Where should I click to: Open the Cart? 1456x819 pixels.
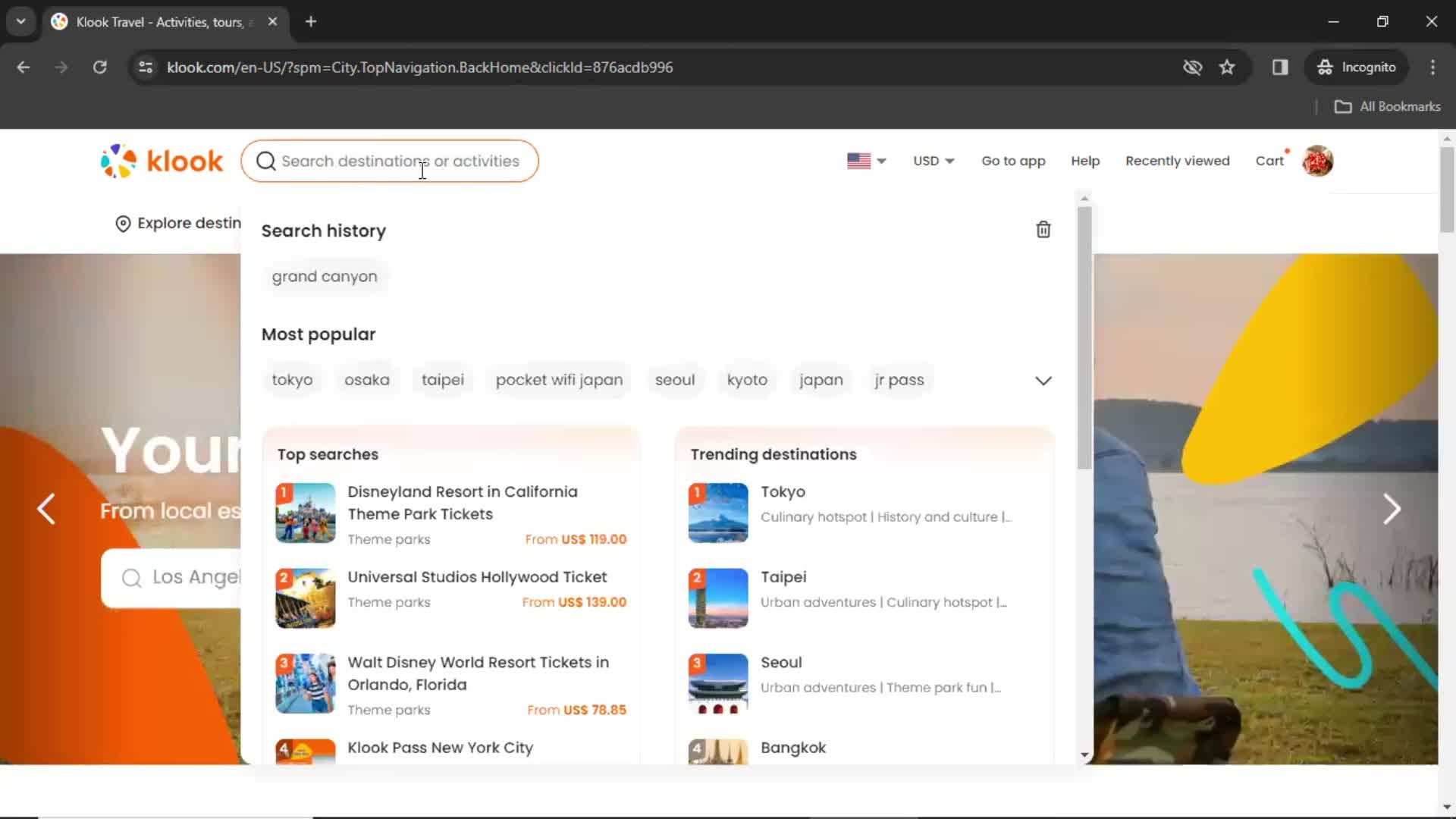coord(1270,161)
